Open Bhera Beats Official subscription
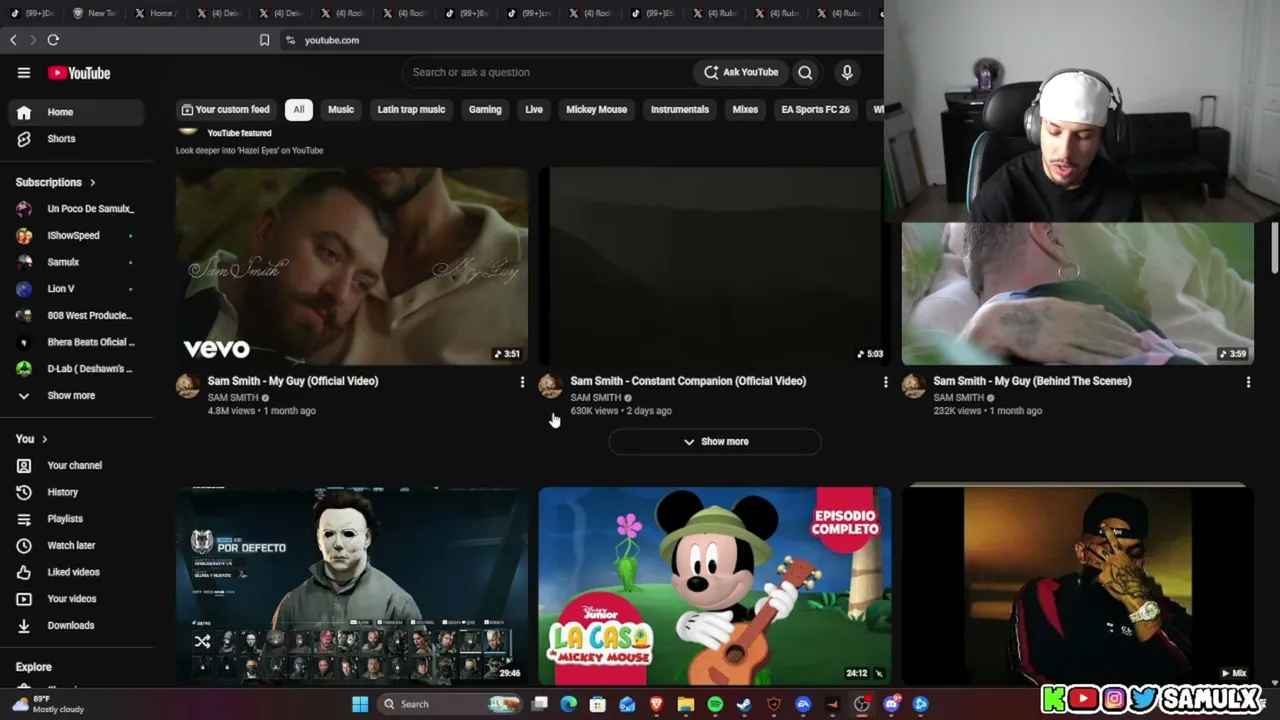The height and width of the screenshot is (720, 1280). [76, 342]
